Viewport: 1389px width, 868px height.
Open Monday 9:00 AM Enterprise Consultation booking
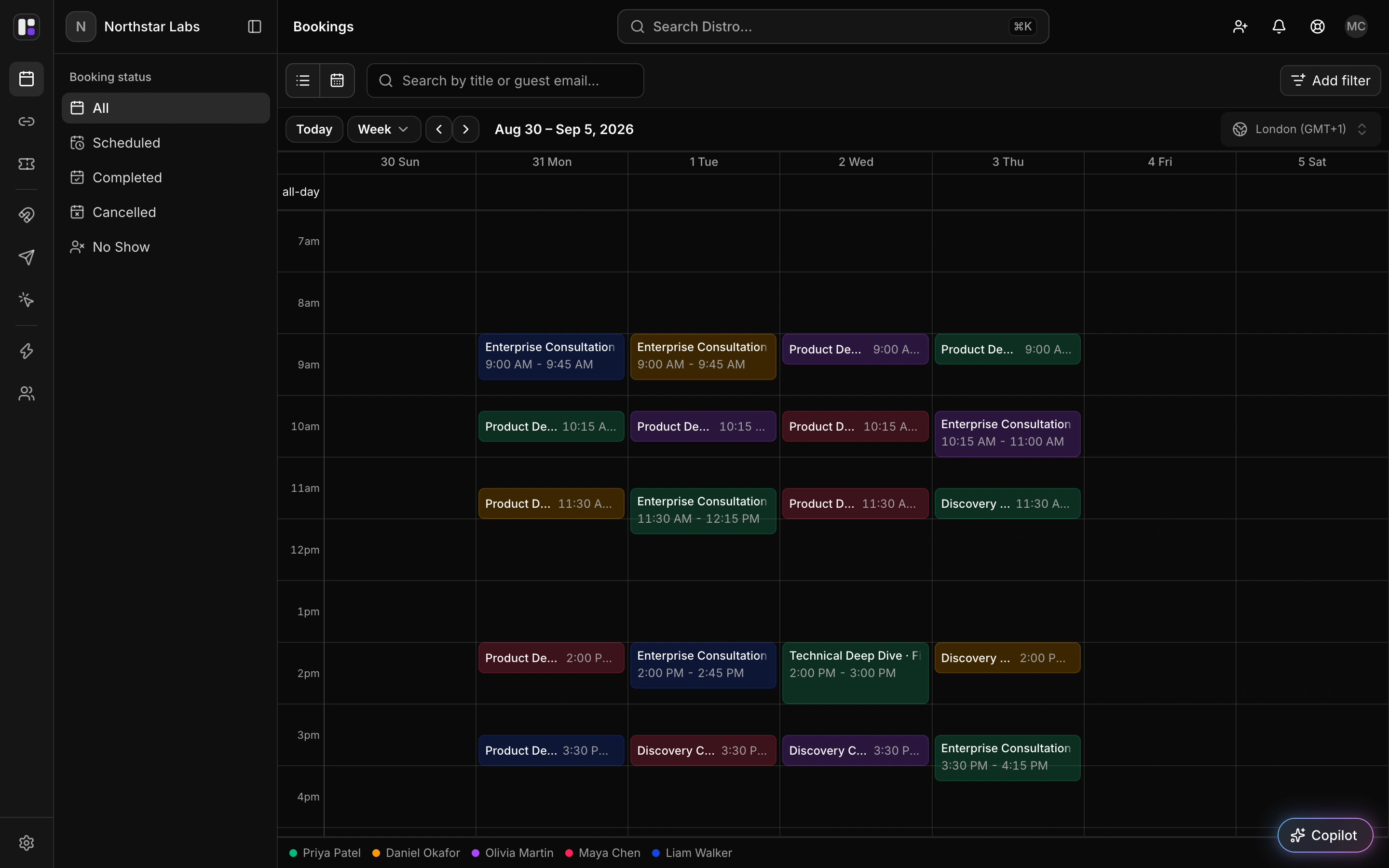(551, 356)
